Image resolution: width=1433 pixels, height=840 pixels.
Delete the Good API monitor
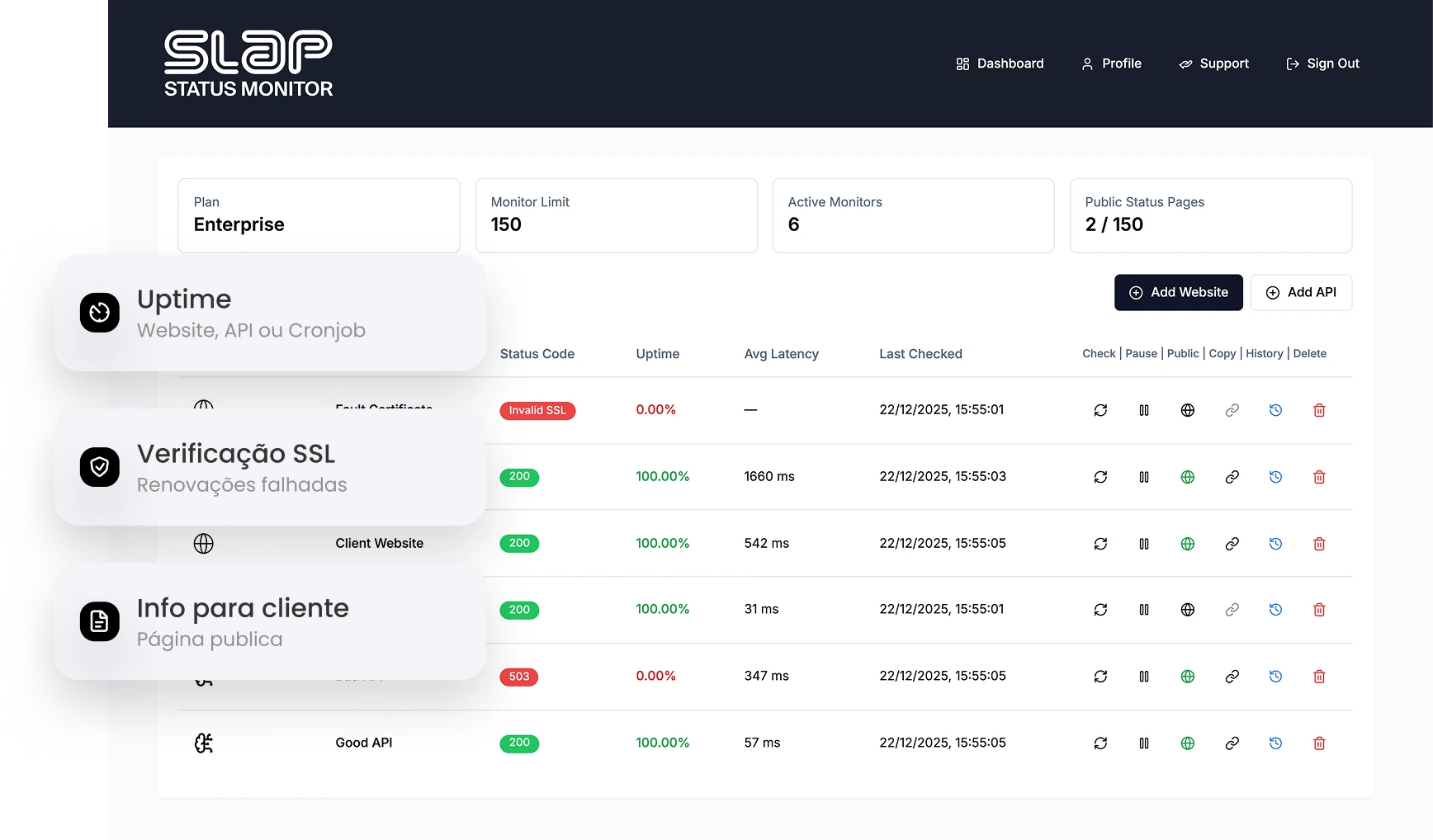tap(1319, 743)
